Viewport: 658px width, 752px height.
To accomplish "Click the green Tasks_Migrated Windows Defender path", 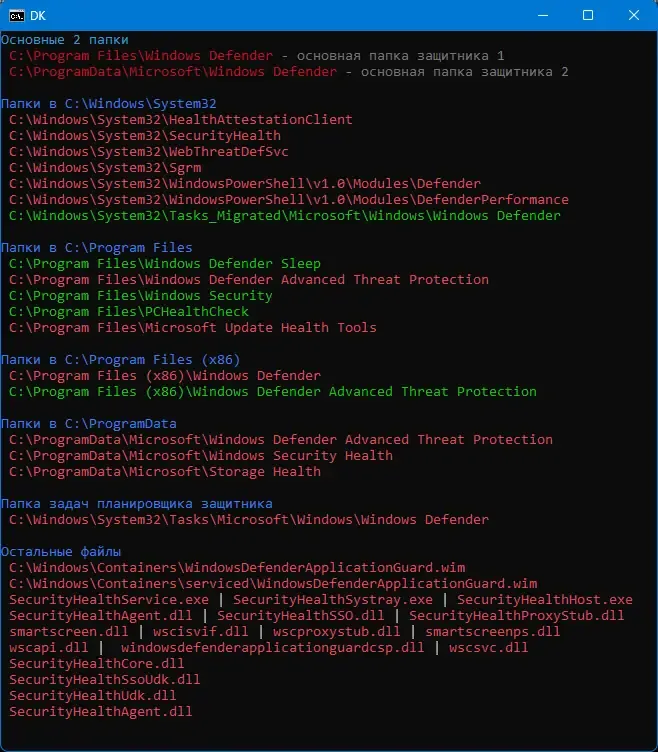I will click(285, 216).
